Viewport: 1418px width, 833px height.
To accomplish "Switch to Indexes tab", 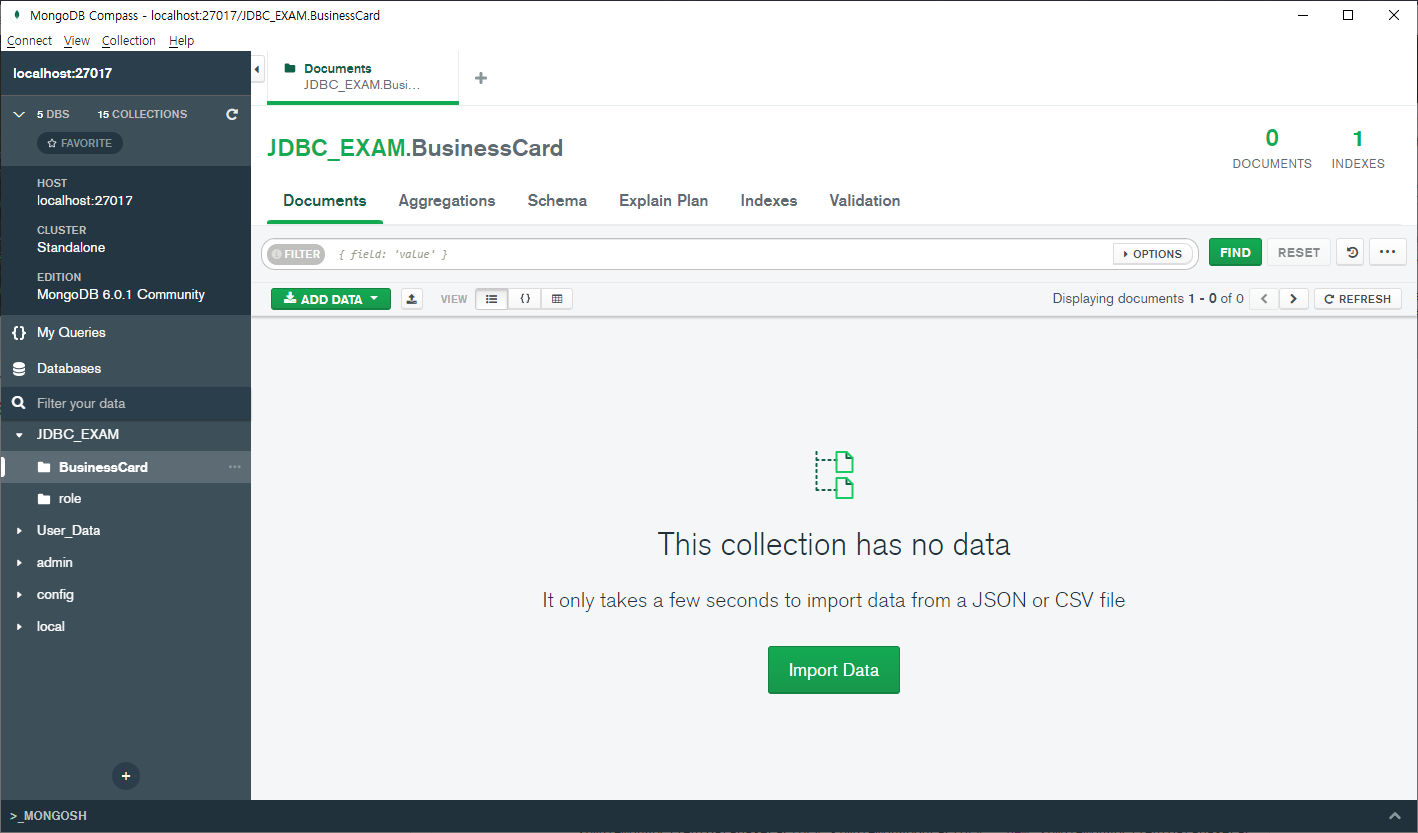I will [x=769, y=201].
